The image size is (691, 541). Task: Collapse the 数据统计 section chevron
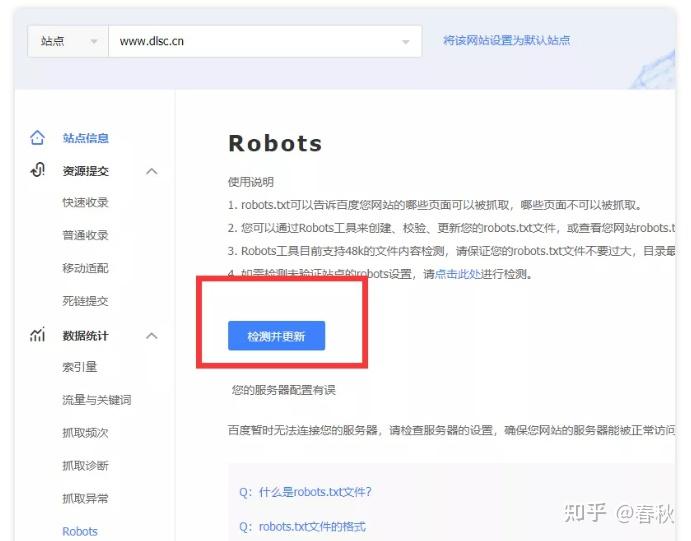click(152, 336)
